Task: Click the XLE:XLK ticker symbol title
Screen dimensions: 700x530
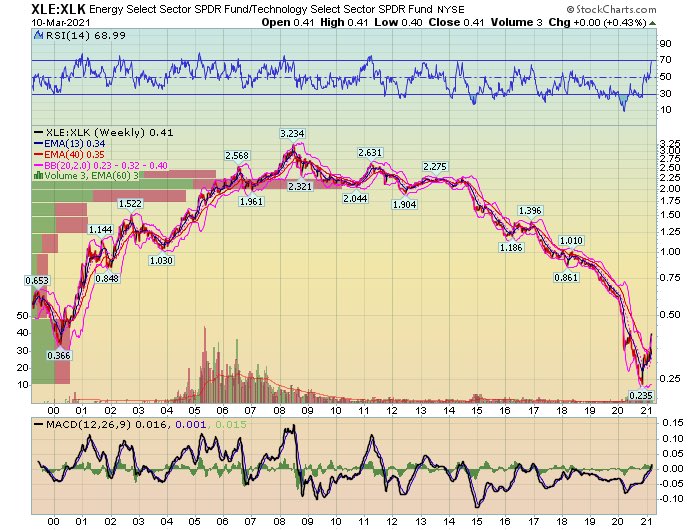Action: [x=58, y=9]
